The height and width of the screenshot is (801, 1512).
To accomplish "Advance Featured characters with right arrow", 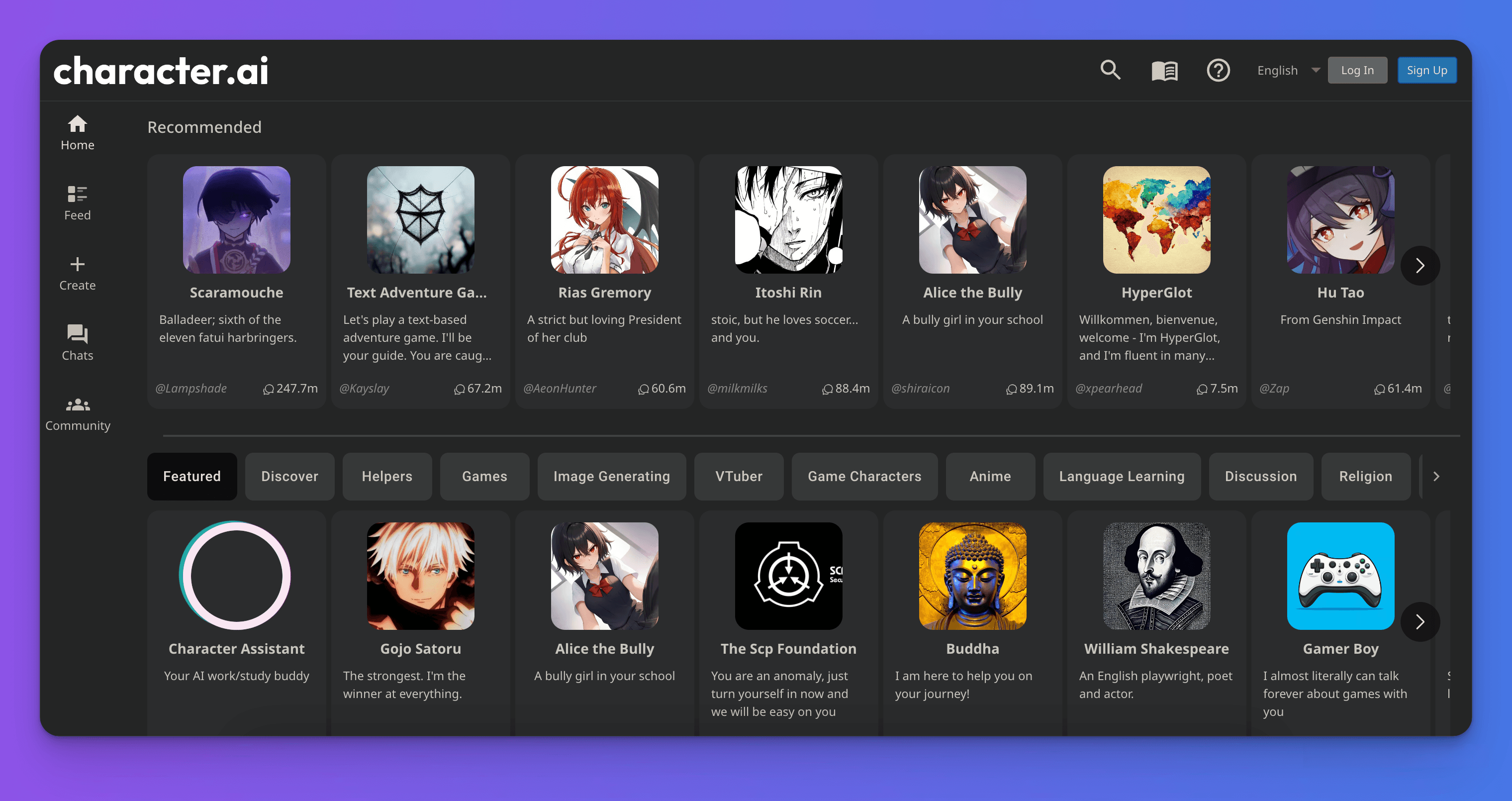I will click(x=1419, y=621).
